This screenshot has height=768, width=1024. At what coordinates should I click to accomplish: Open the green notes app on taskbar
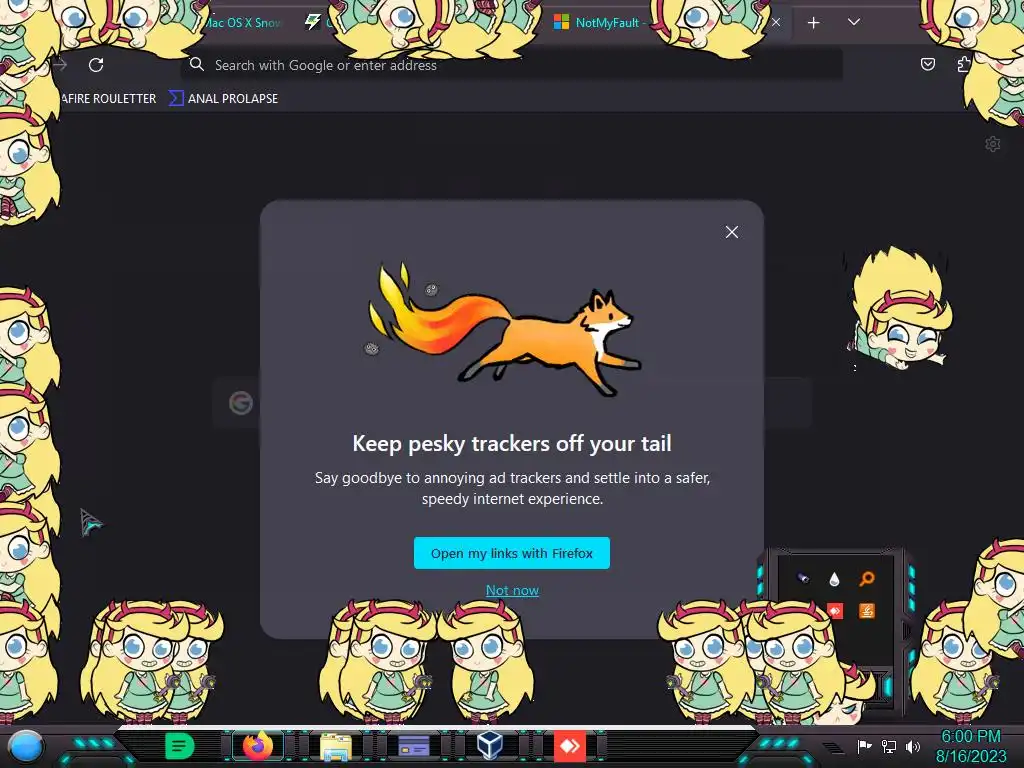click(180, 746)
